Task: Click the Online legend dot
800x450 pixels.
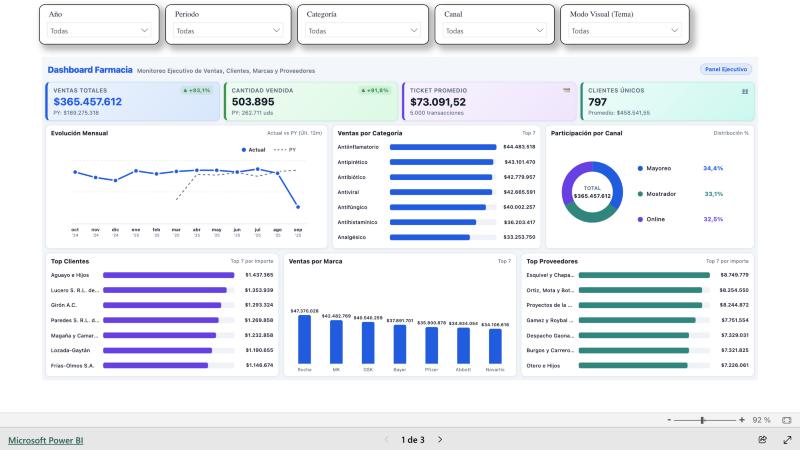Action: pyautogui.click(x=640, y=219)
